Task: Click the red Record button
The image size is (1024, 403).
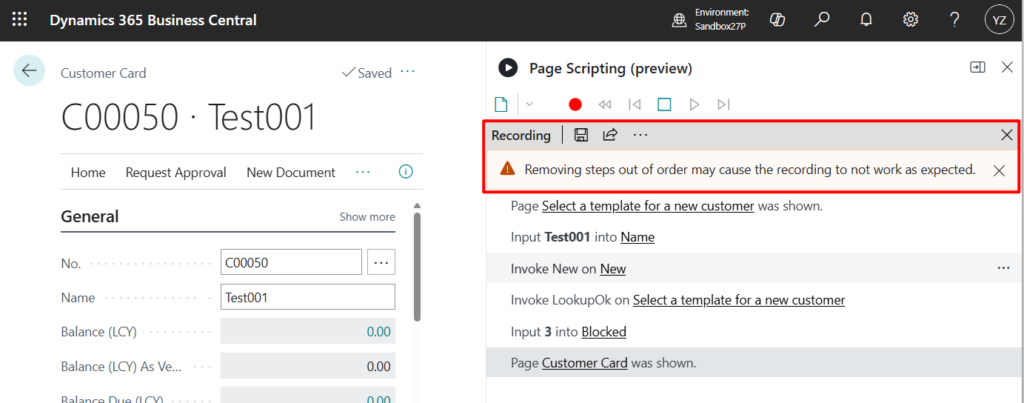Action: [x=575, y=104]
